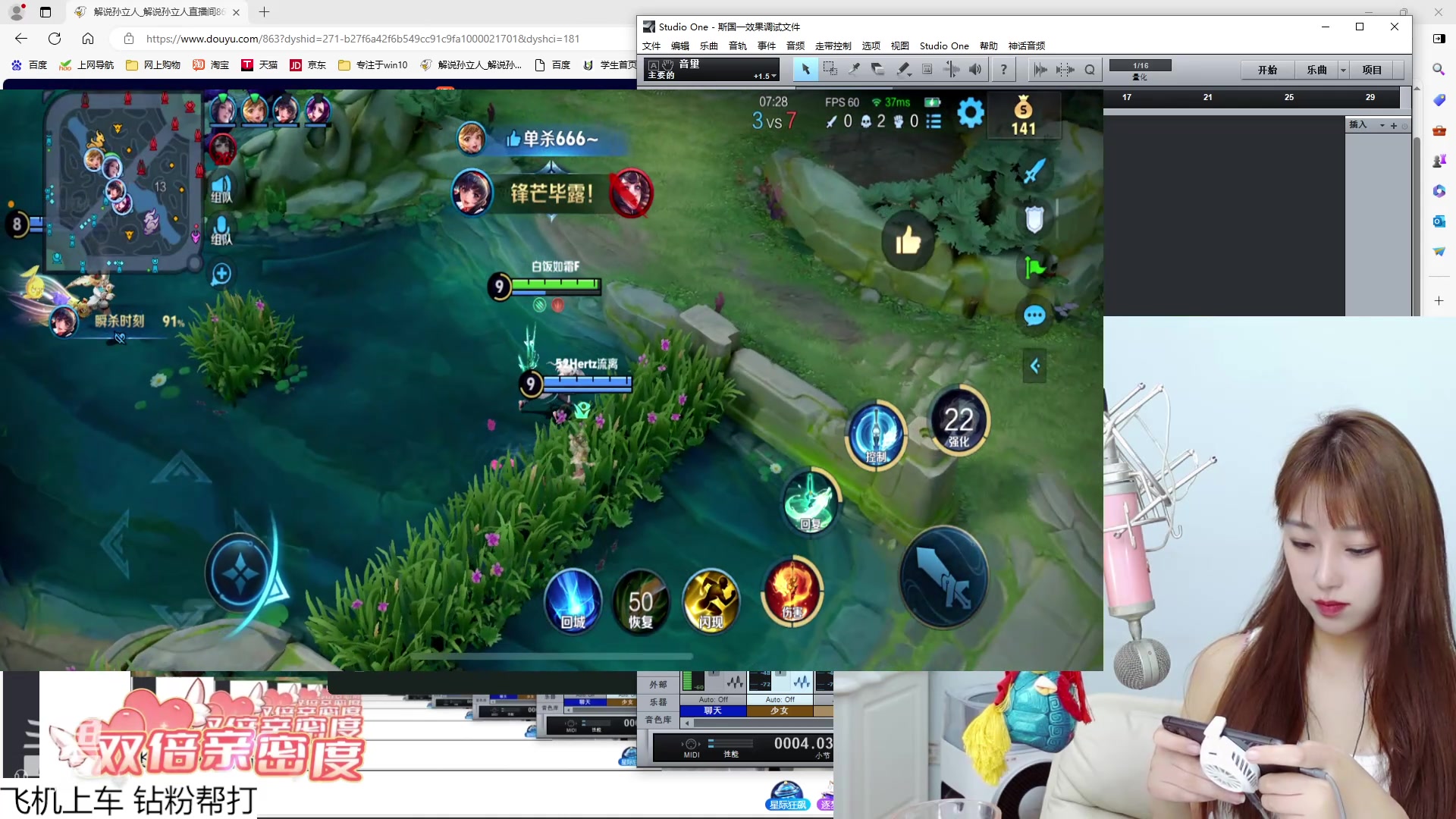Toggle the Edge split screen button
The height and width of the screenshot is (819, 1456).
[x=1439, y=39]
